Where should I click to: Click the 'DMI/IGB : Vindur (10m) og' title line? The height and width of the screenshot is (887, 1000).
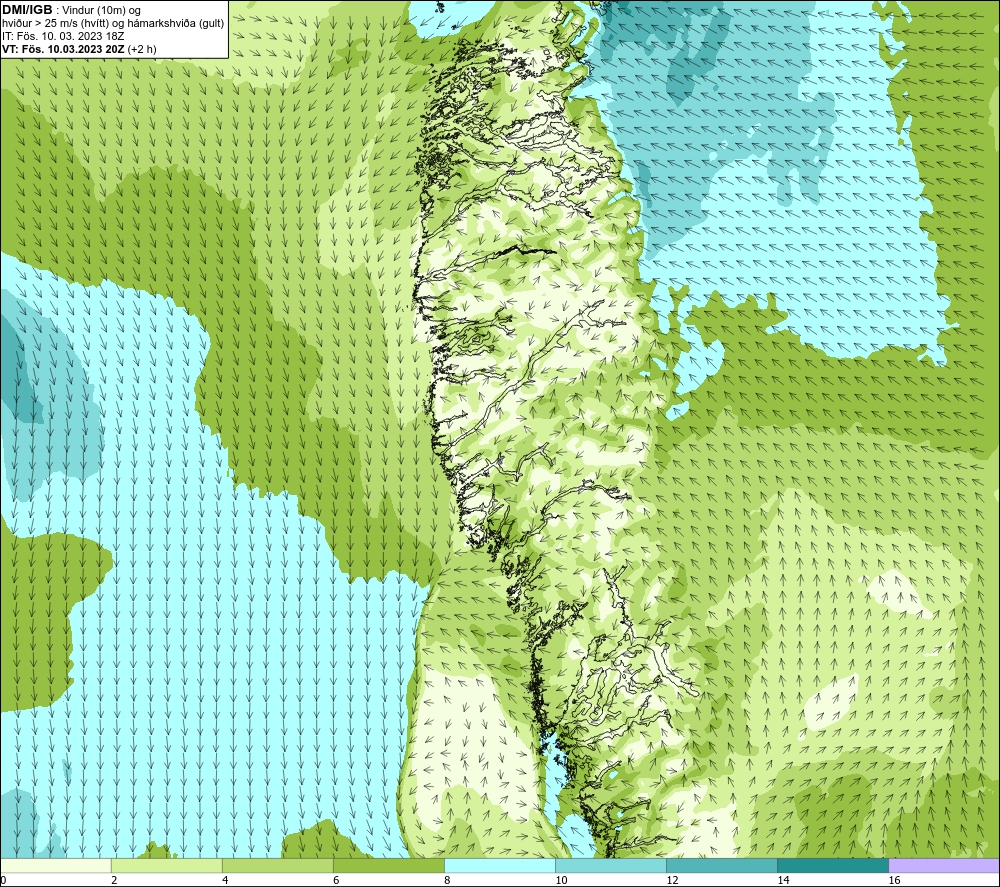click(72, 10)
